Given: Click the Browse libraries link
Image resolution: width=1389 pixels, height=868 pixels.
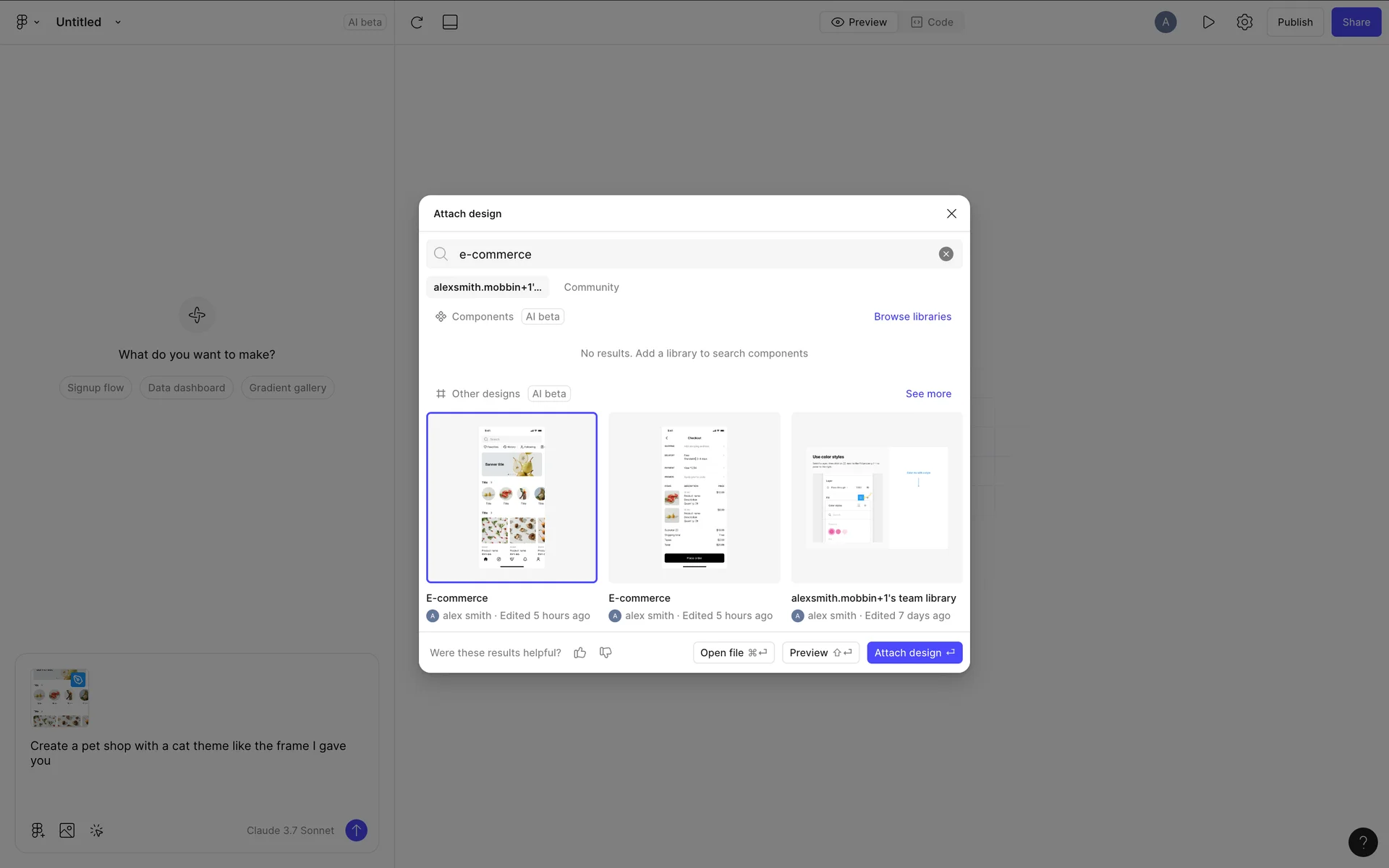Looking at the screenshot, I should click(x=912, y=317).
